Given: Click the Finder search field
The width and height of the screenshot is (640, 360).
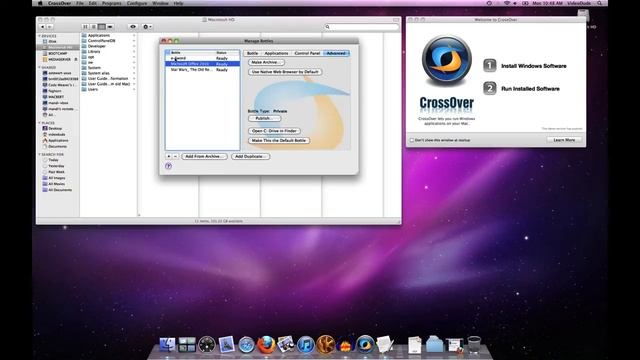Looking at the screenshot, I should tap(362, 27).
